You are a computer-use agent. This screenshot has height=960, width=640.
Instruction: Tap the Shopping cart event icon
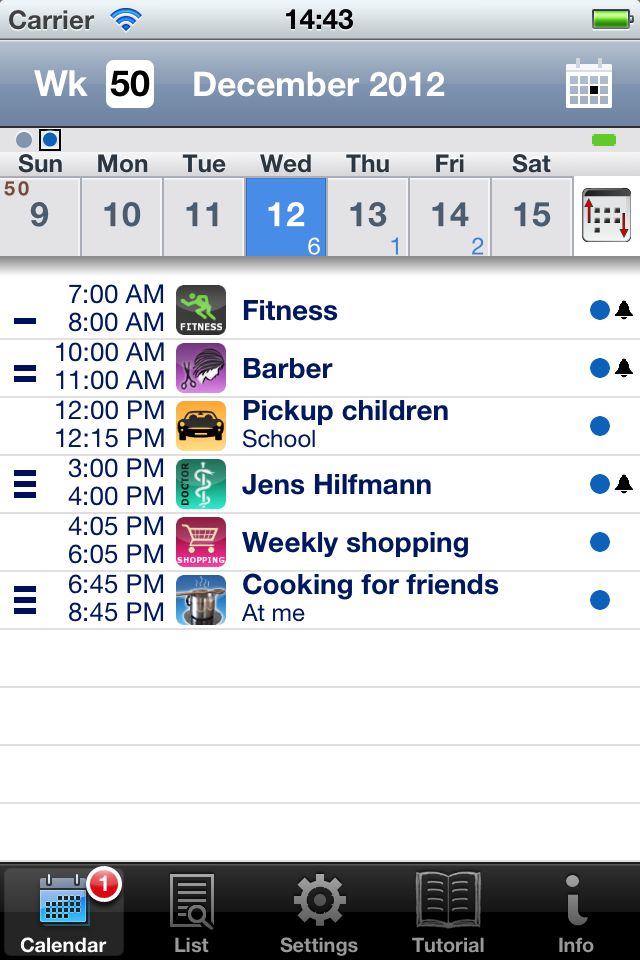pos(201,542)
